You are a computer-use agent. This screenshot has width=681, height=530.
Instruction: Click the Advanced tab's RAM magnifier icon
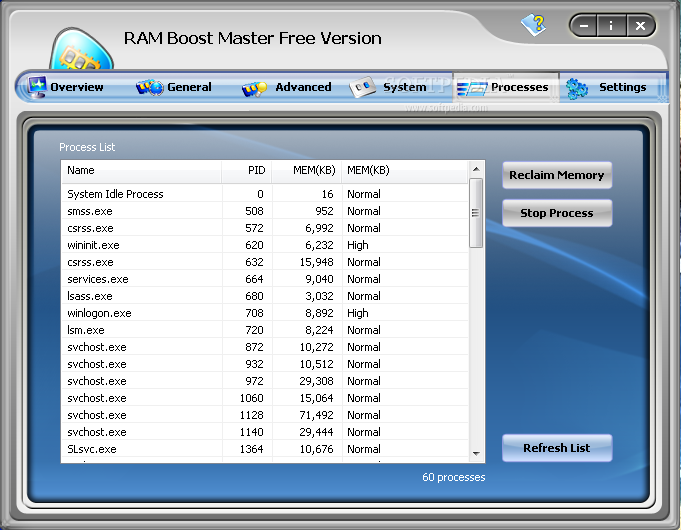pos(254,89)
